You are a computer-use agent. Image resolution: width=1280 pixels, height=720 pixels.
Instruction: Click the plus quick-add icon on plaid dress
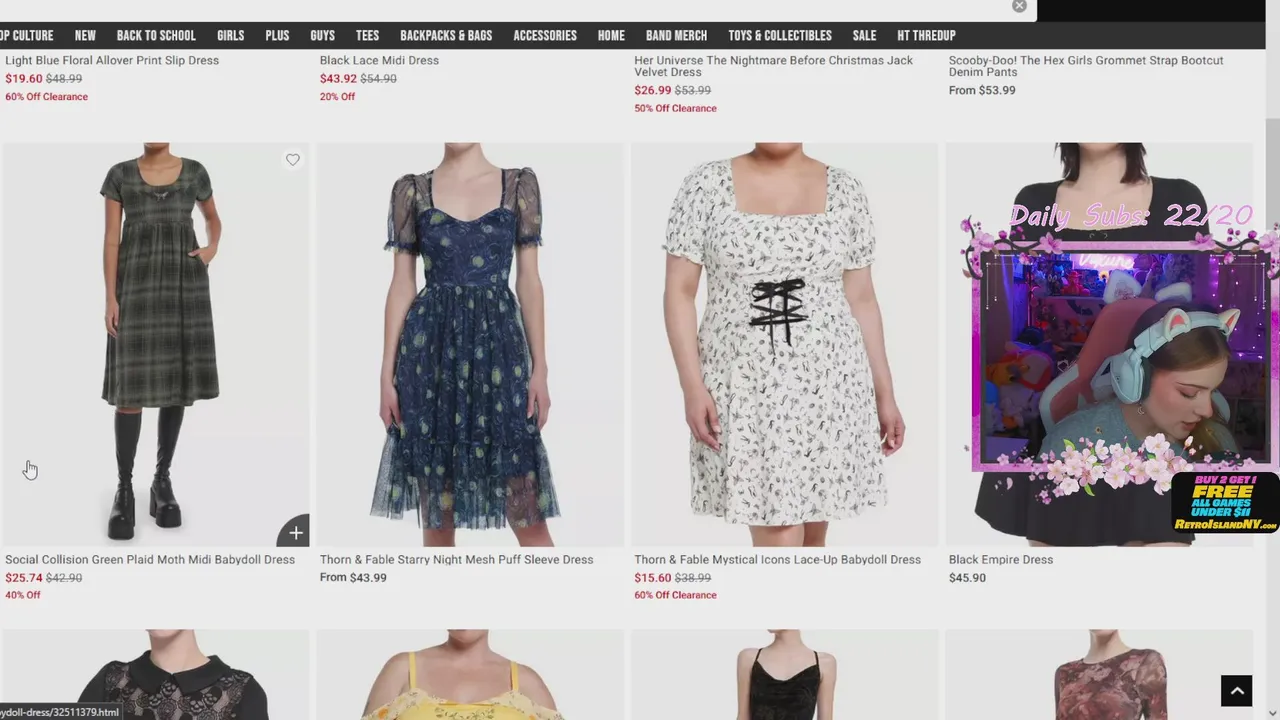click(294, 532)
